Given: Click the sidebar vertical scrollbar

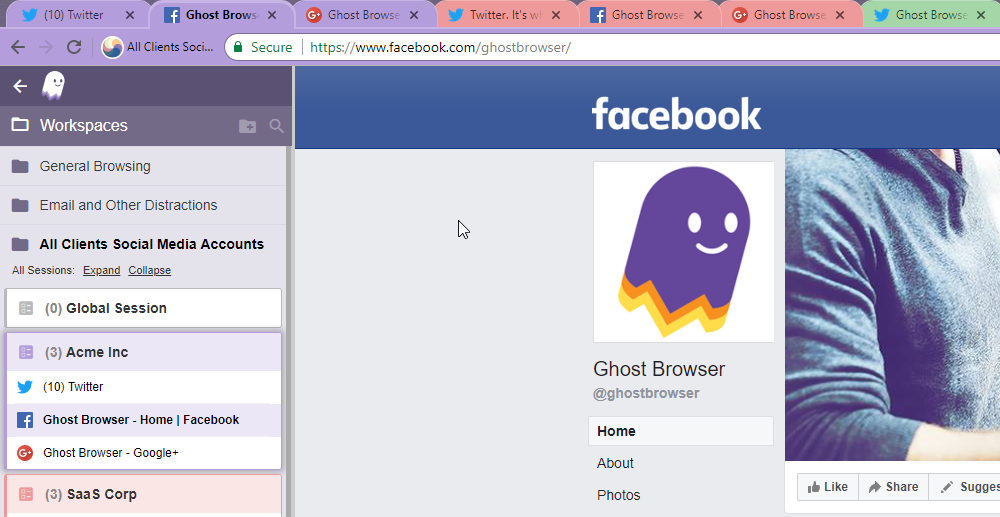Looking at the screenshot, I should tap(288, 331).
